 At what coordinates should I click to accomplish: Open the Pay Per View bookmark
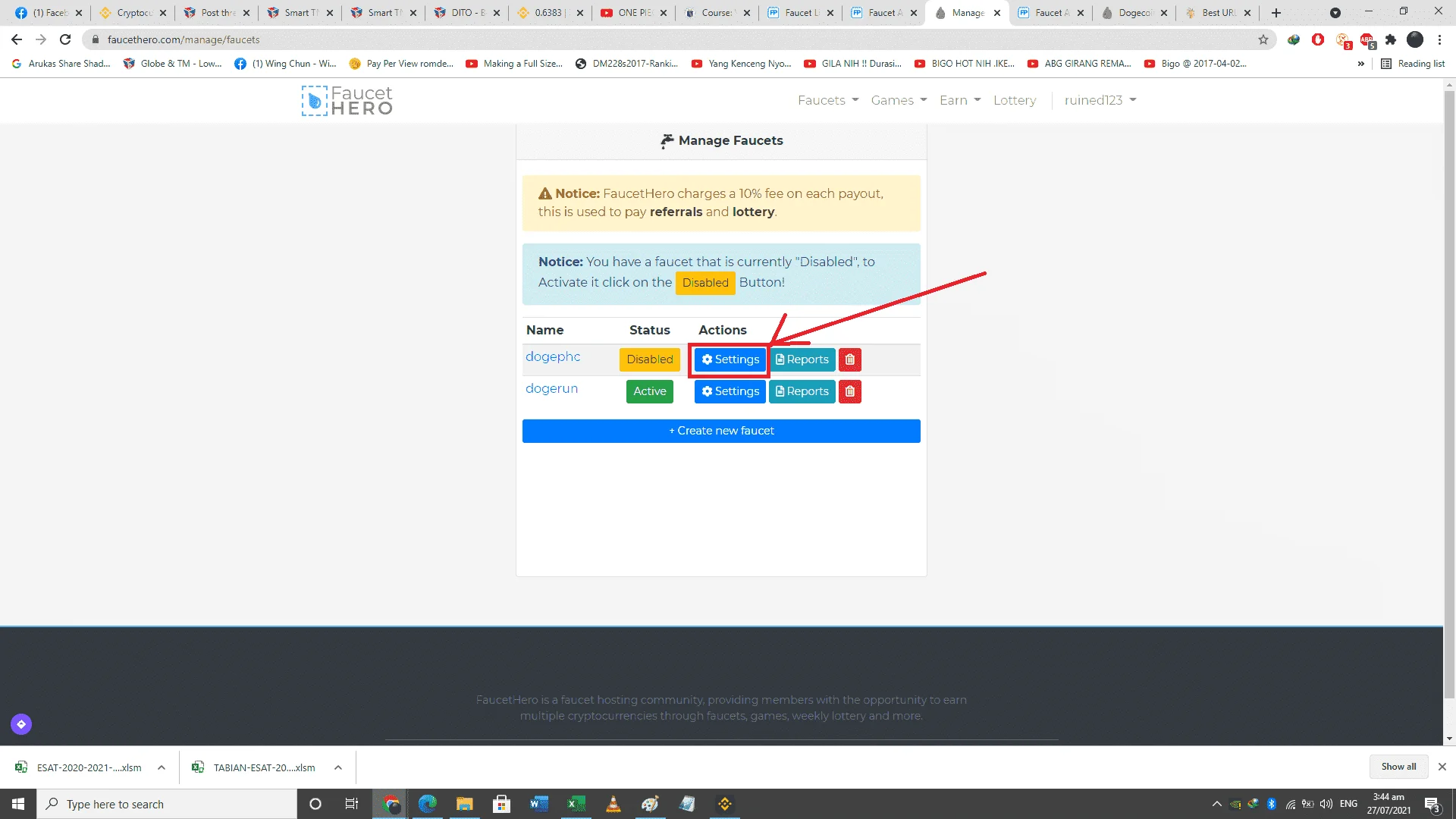(x=401, y=64)
